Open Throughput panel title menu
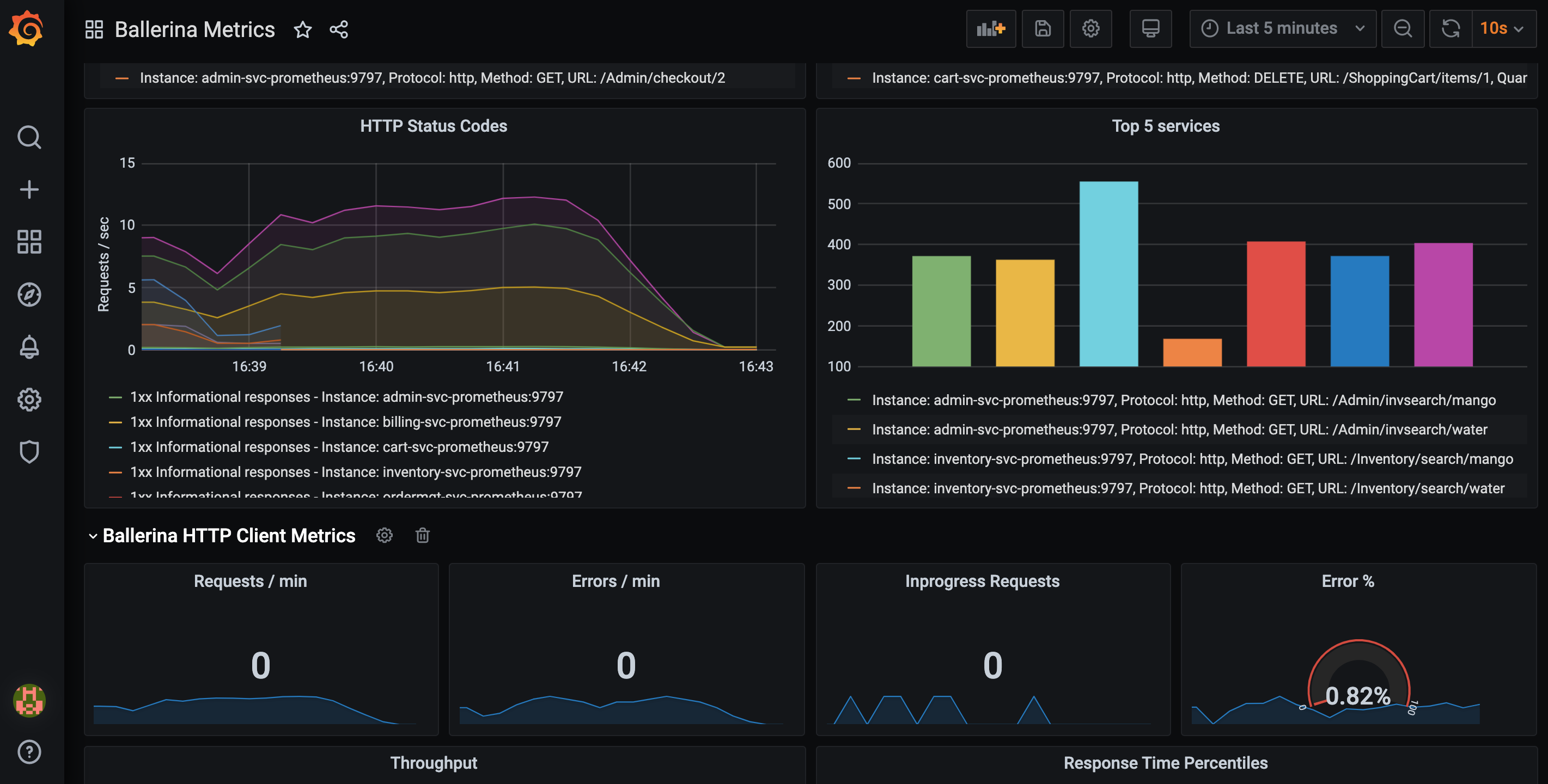The height and width of the screenshot is (784, 1548). (x=433, y=763)
